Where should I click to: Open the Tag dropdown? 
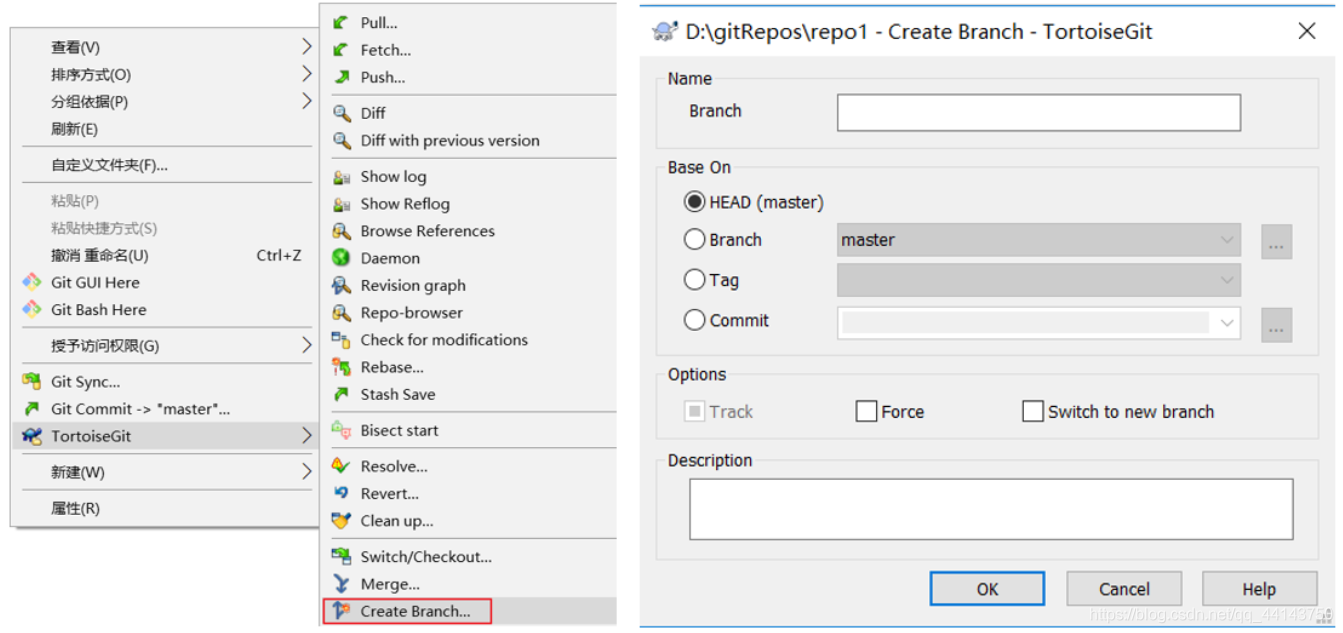(x=1227, y=280)
